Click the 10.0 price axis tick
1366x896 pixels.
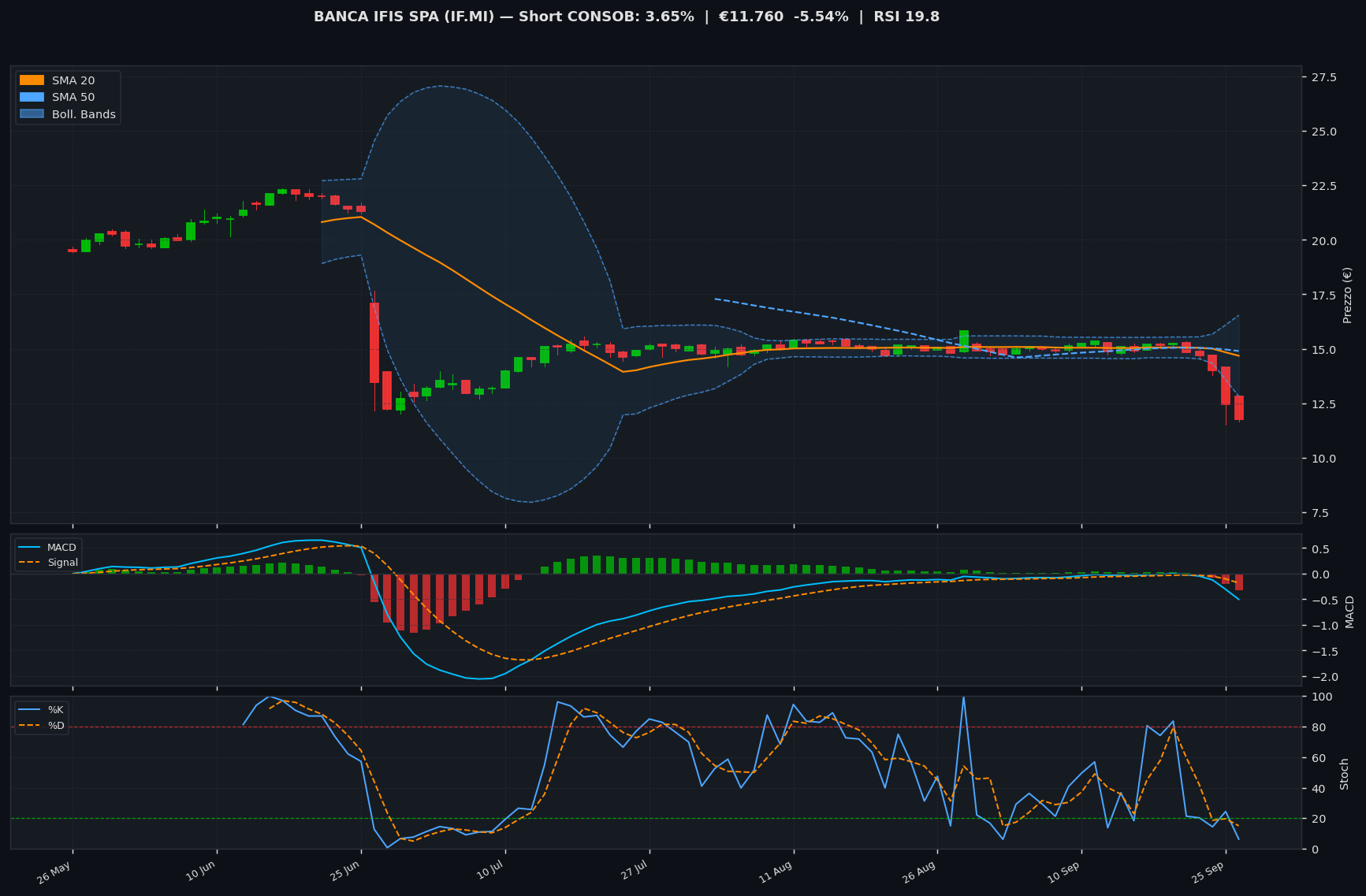(x=1323, y=459)
